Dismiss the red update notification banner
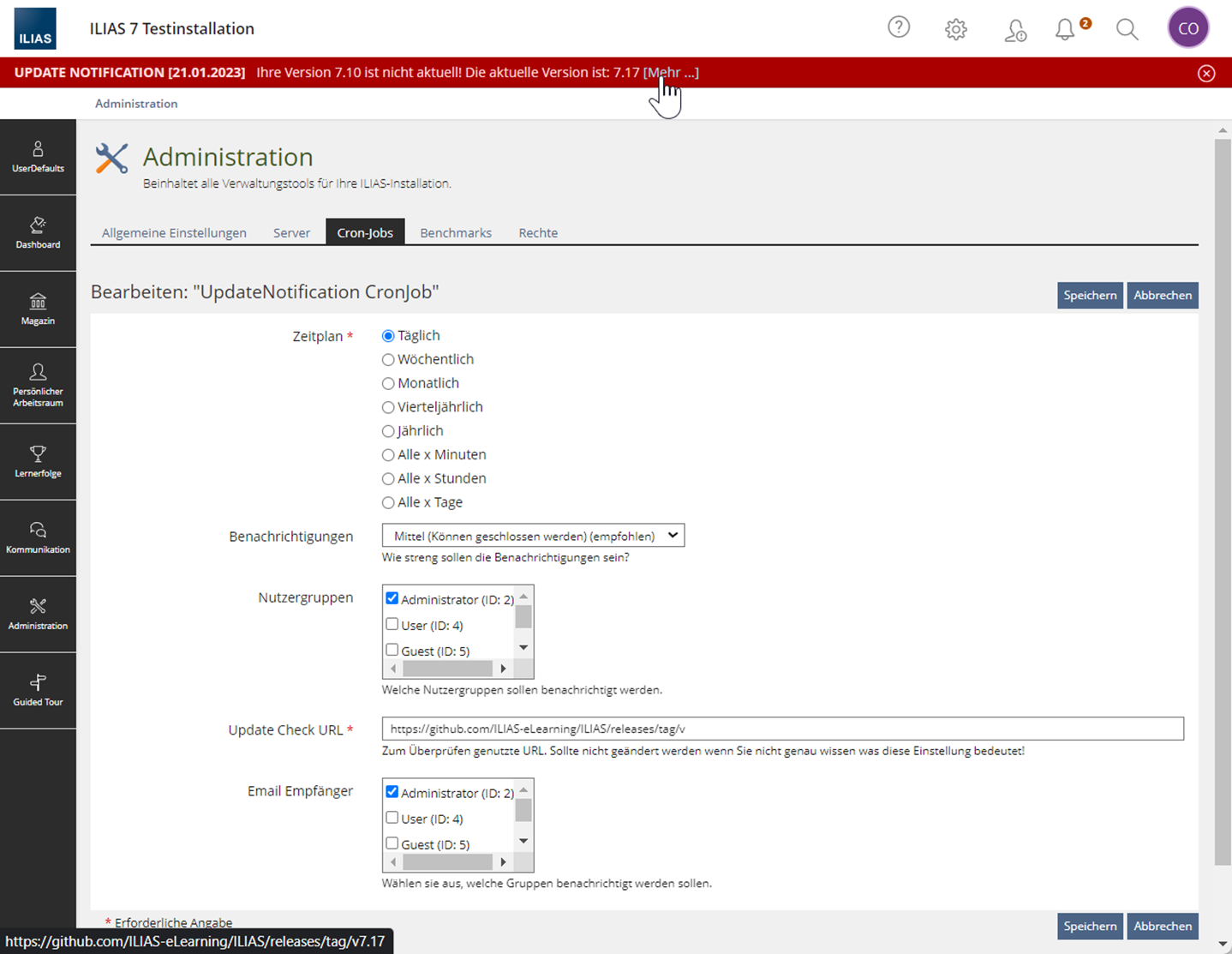Screen dimensions: 1232x954 point(1206,73)
